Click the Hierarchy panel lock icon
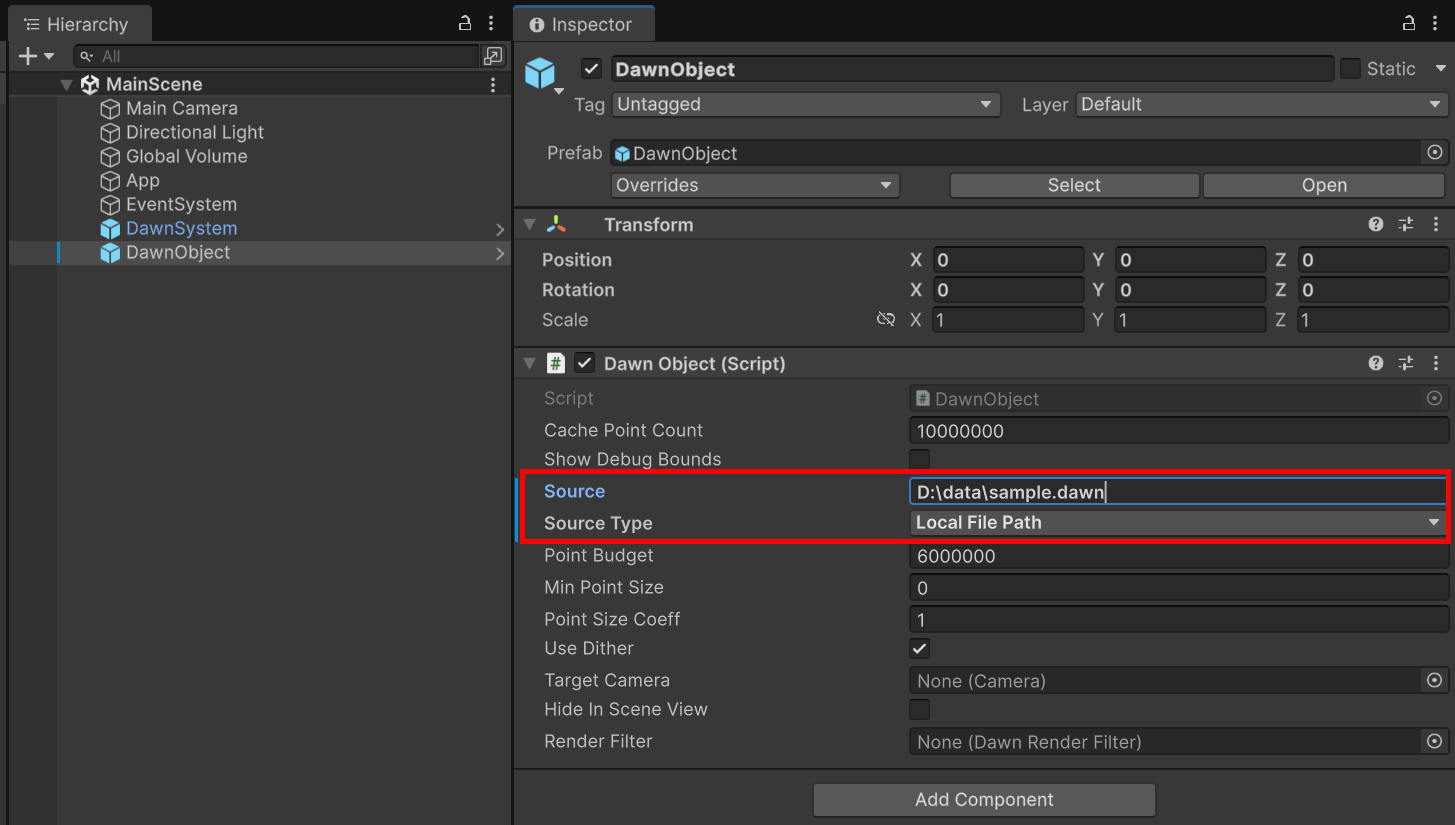Viewport: 1455px width, 825px height. (x=465, y=23)
